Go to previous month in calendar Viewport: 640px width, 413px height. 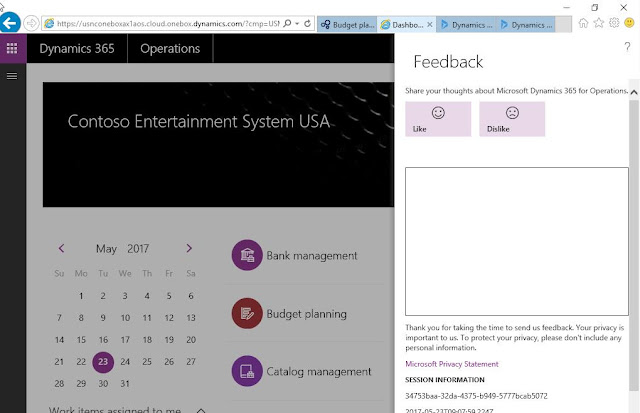point(61,248)
